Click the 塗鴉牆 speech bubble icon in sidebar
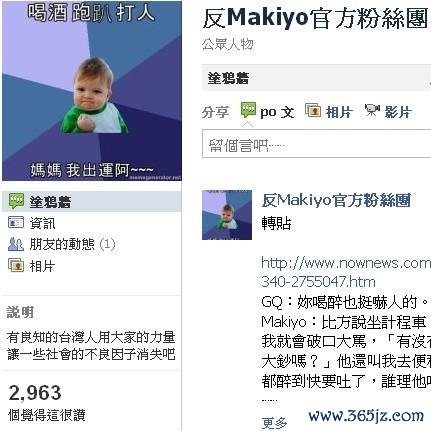Screen dimensions: 431x431 click(16, 201)
